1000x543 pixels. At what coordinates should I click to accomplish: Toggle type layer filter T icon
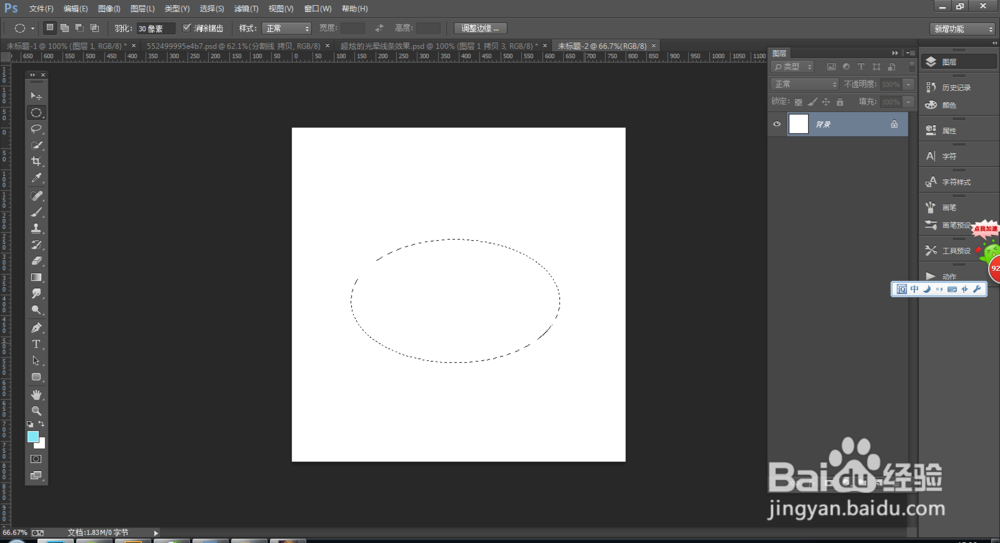[861, 66]
